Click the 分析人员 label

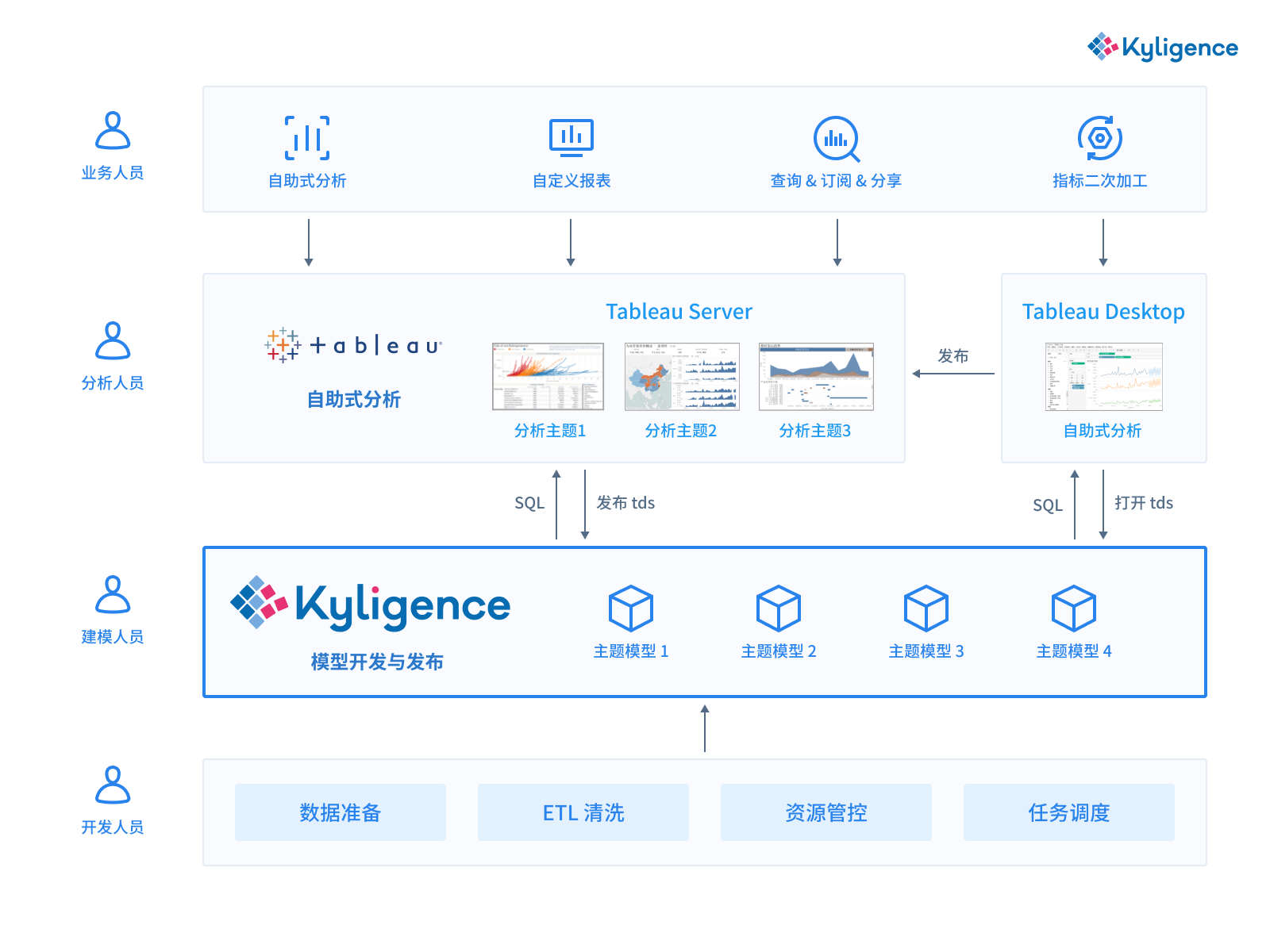point(113,383)
